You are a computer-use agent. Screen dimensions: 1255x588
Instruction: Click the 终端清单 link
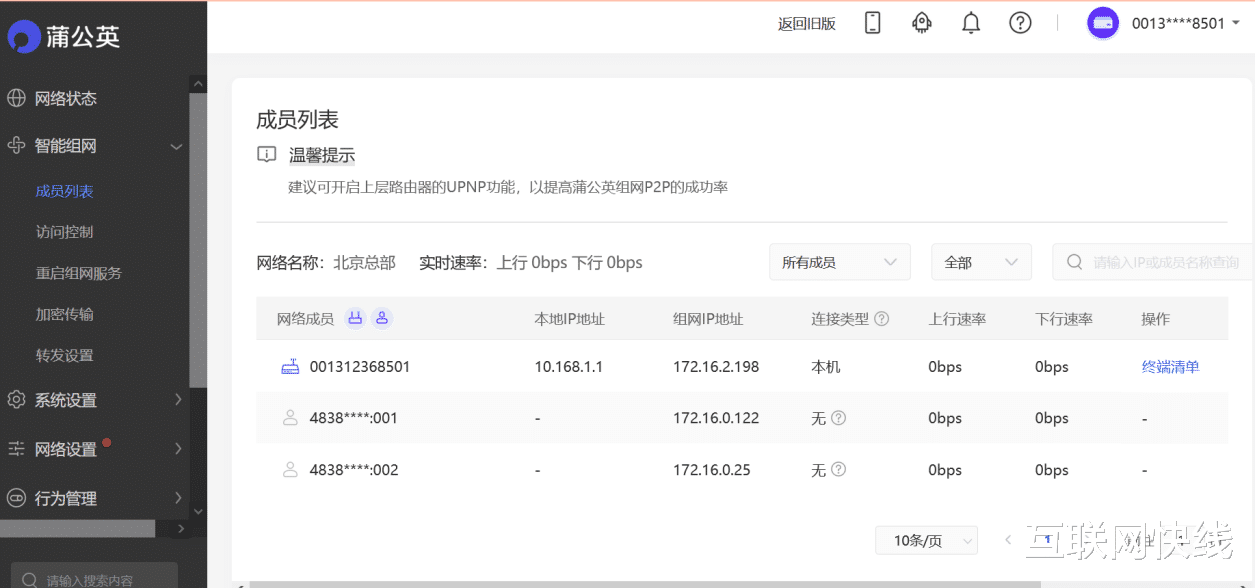click(1170, 366)
